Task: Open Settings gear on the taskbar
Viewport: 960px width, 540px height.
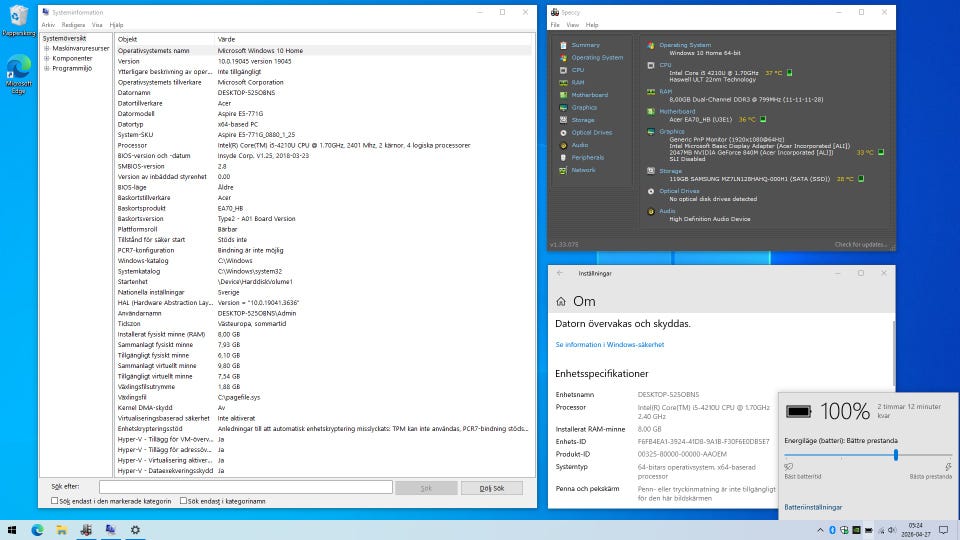Action: (135, 530)
